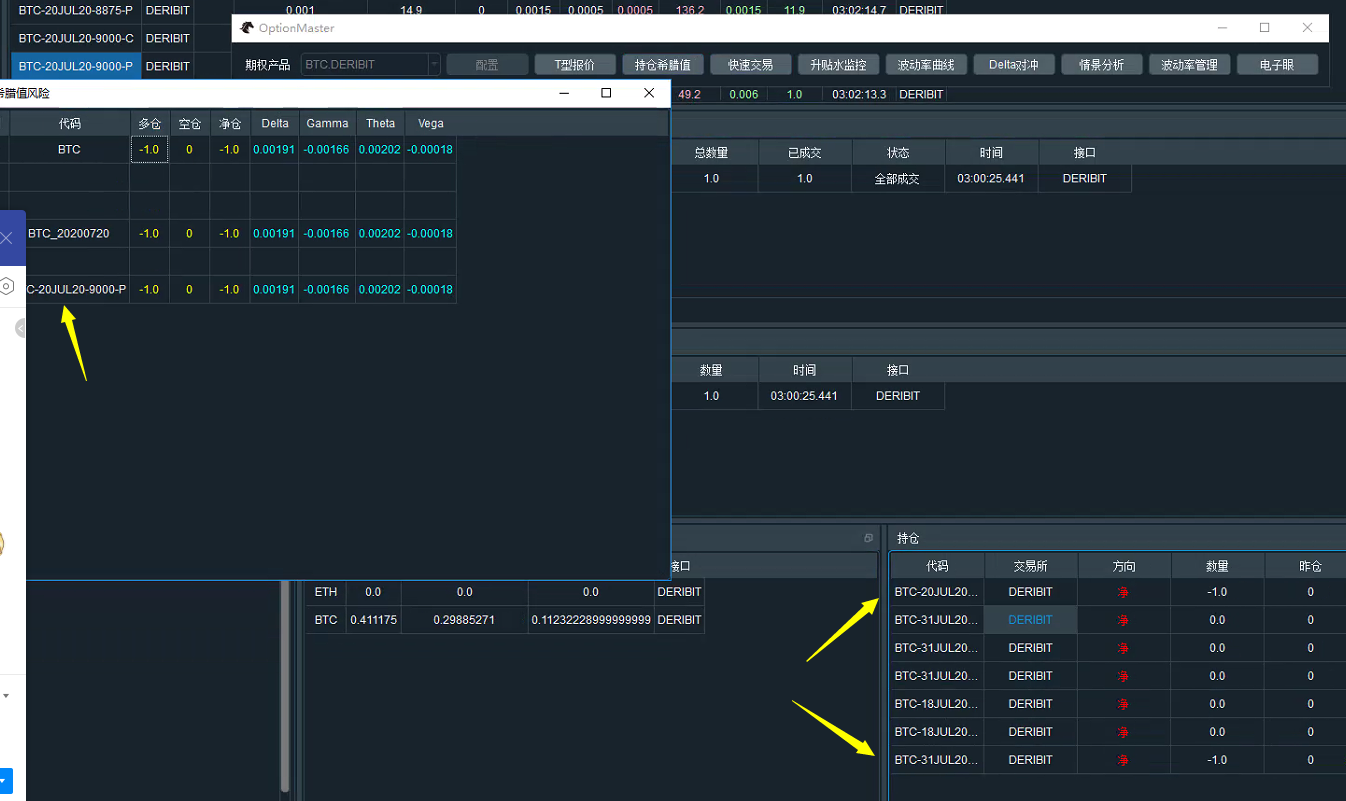This screenshot has height=801, width=1346.
Task: Click the 空仓 column header
Action: pyautogui.click(x=189, y=123)
